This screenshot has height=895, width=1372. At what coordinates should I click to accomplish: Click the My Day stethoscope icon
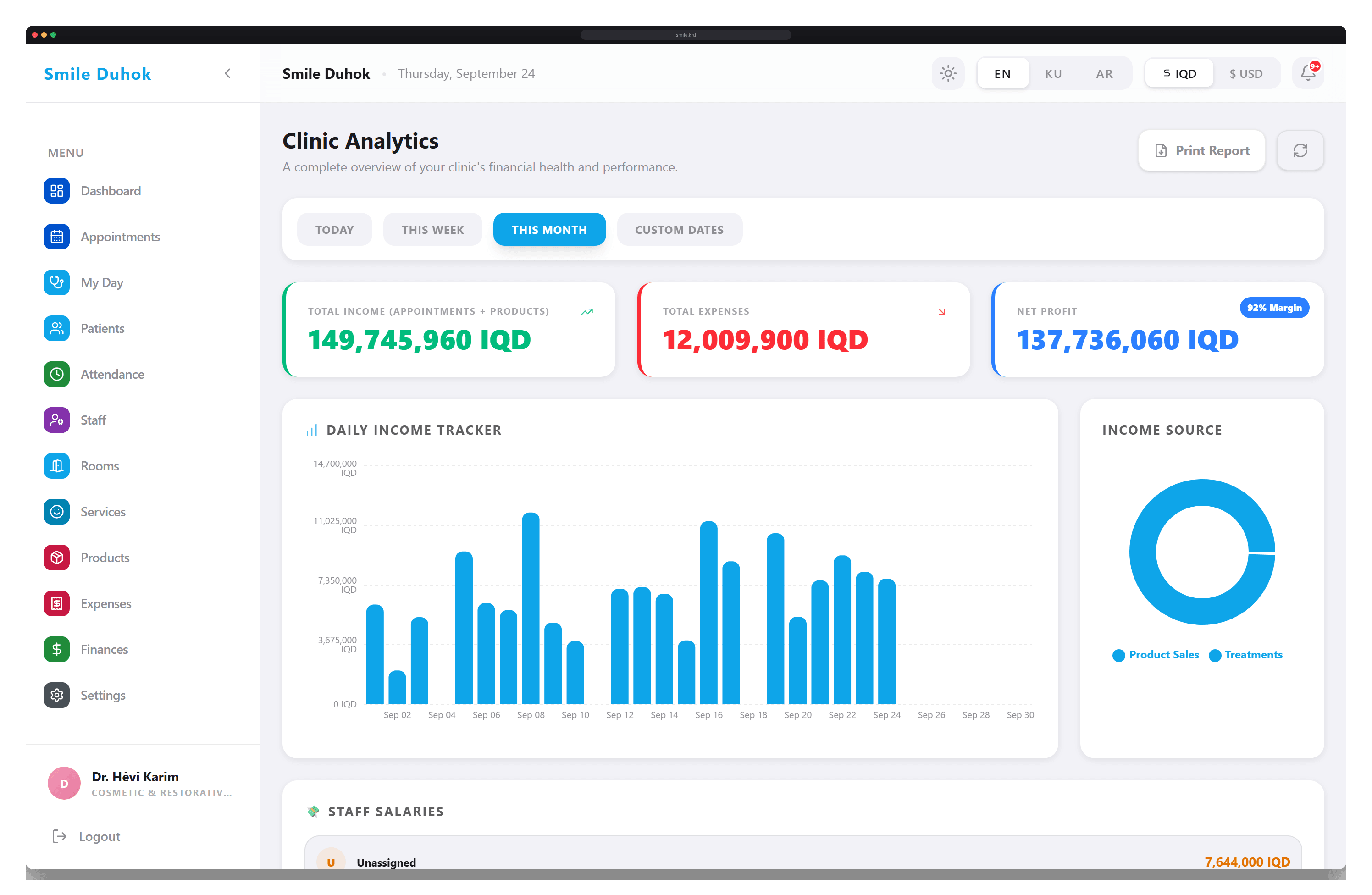point(56,282)
